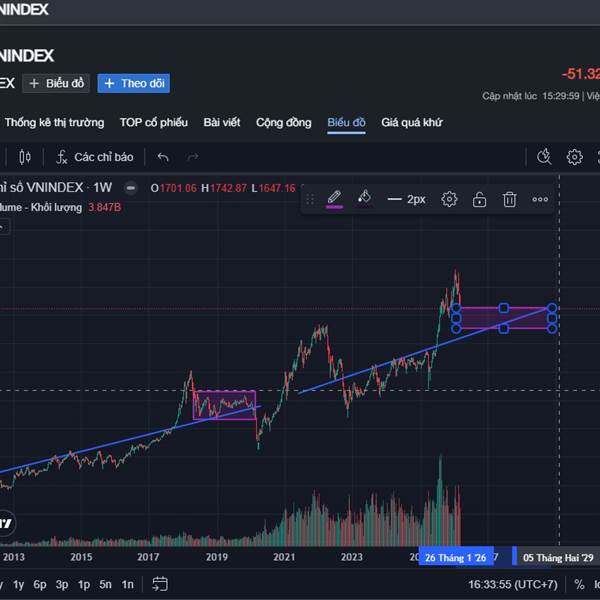Viewport: 600px width, 600px height.
Task: Change drawing line color with pencil icon
Action: [x=334, y=199]
